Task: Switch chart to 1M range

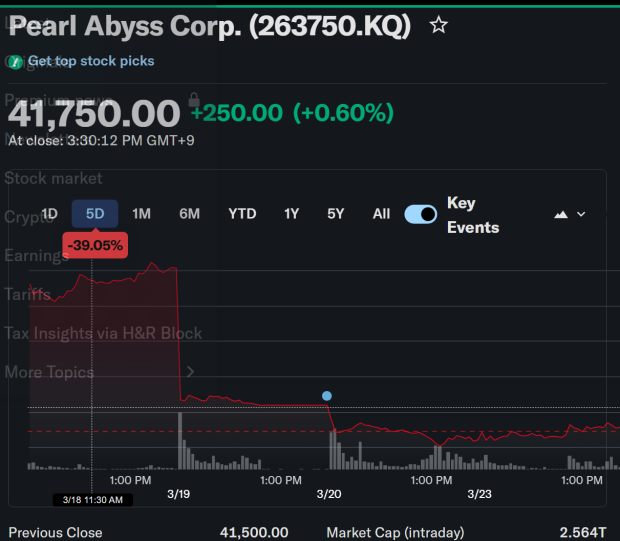Action: [141, 214]
